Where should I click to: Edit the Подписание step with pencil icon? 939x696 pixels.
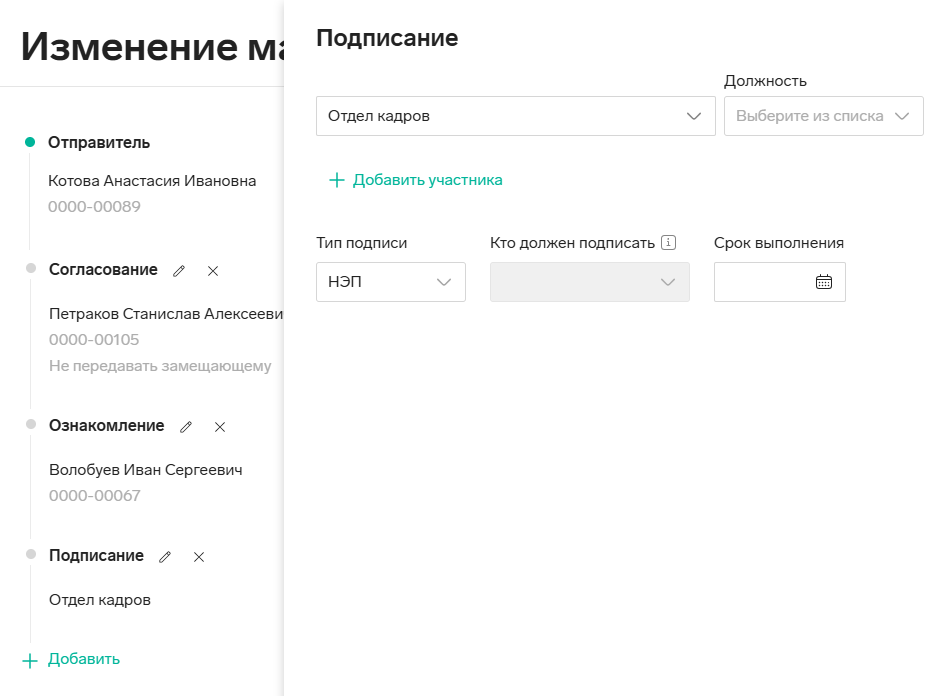pos(165,557)
